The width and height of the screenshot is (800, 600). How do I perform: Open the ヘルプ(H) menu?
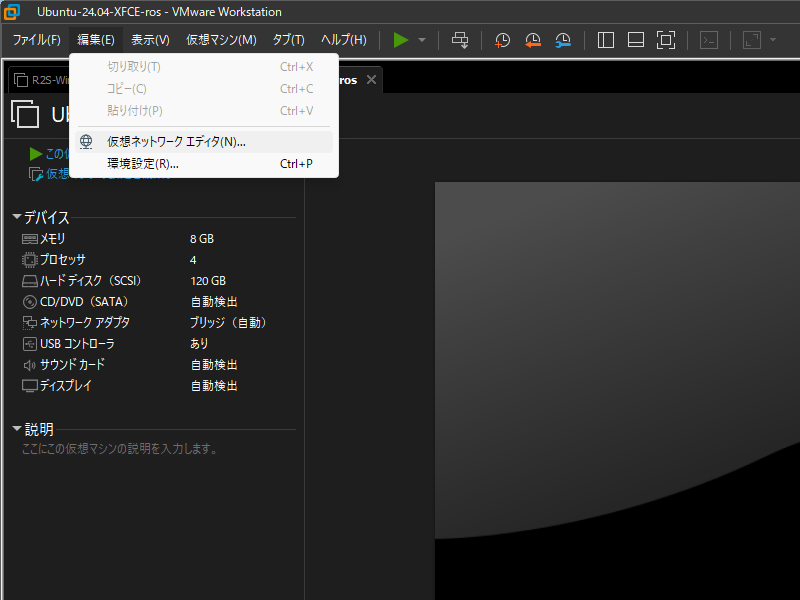click(x=343, y=40)
